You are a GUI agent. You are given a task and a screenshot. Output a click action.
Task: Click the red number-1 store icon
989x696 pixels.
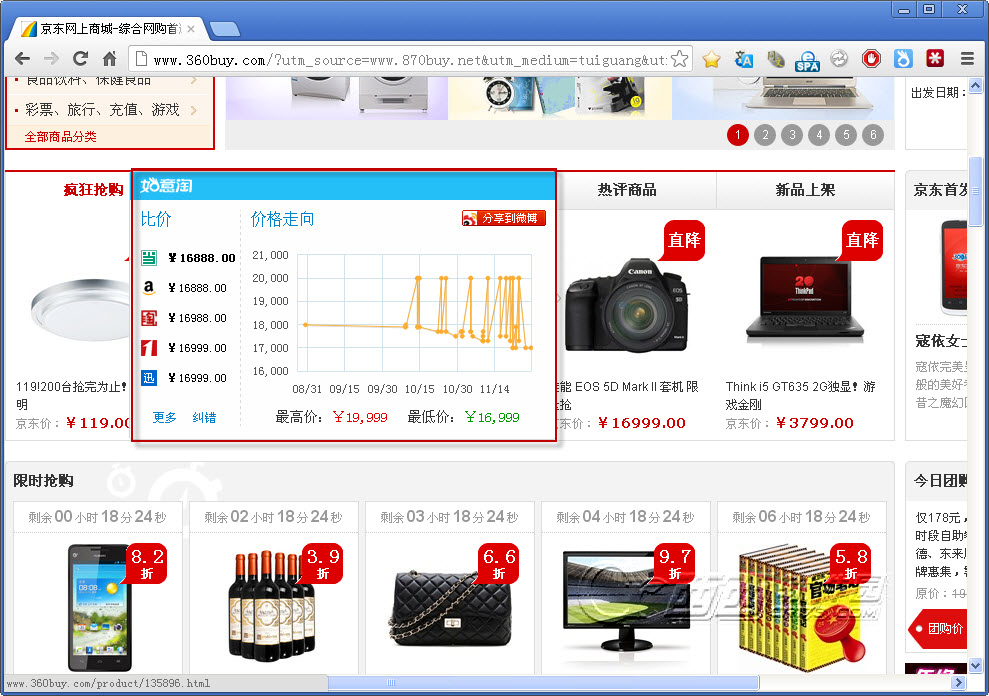pos(149,348)
